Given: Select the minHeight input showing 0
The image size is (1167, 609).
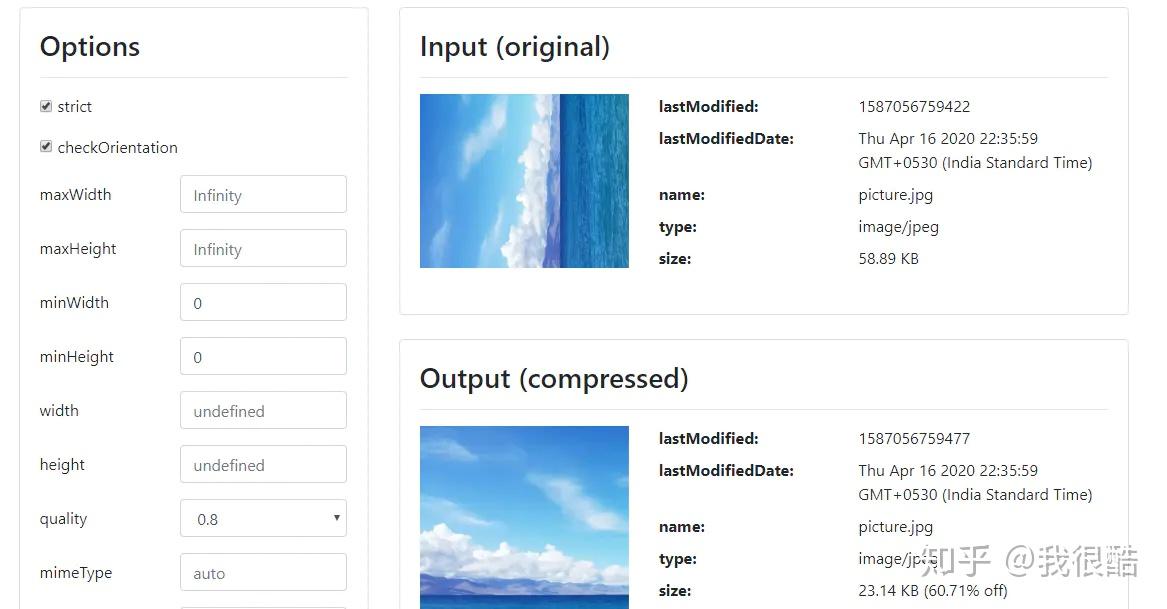Looking at the screenshot, I should point(263,356).
